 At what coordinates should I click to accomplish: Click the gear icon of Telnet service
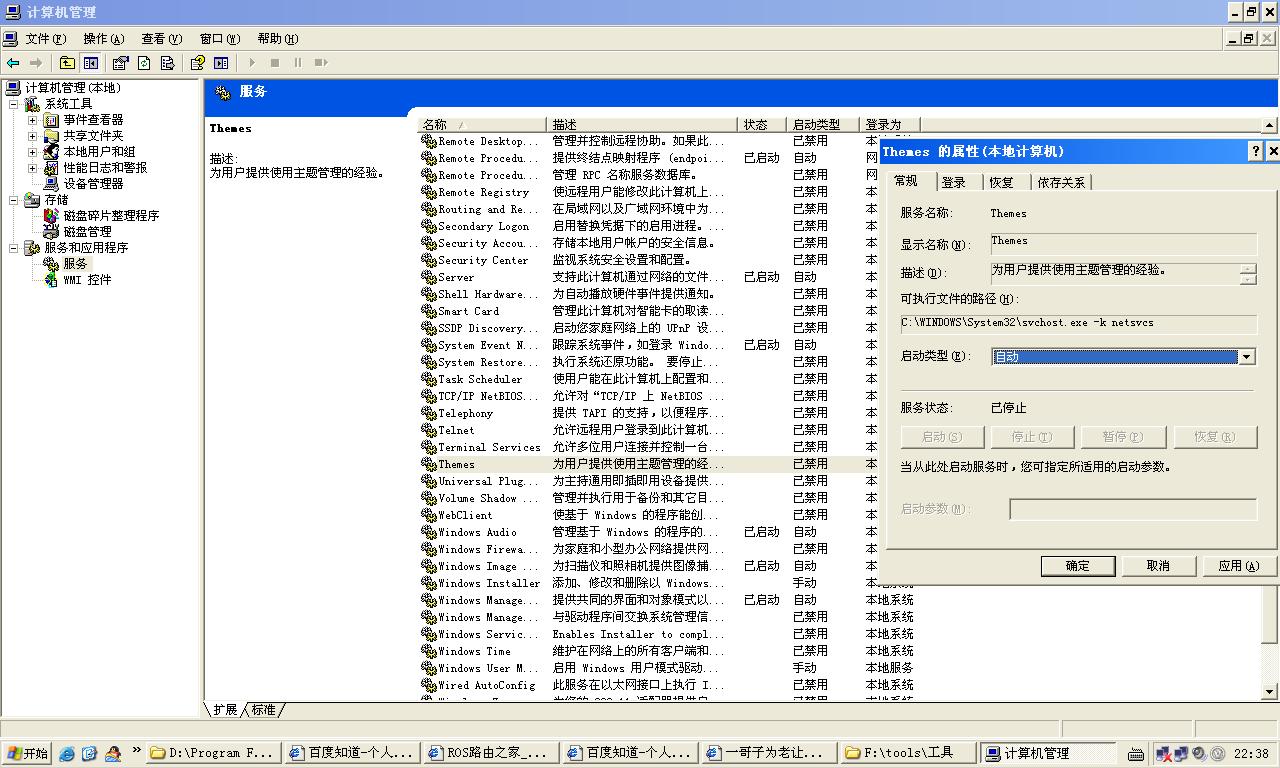tap(429, 430)
